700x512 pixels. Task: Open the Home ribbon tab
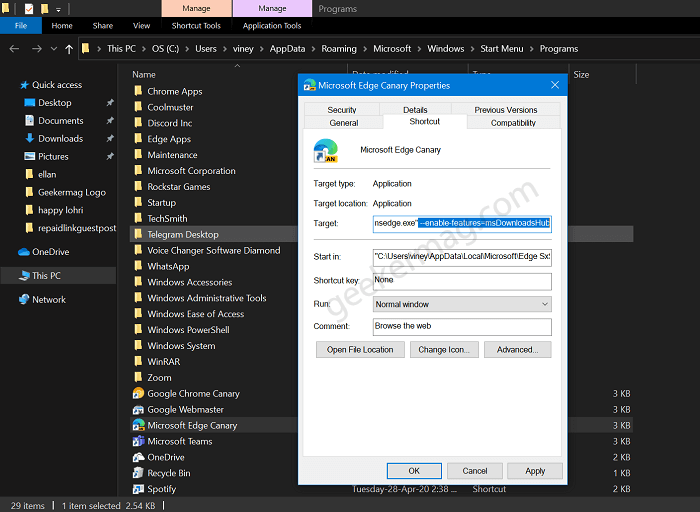tap(62, 25)
